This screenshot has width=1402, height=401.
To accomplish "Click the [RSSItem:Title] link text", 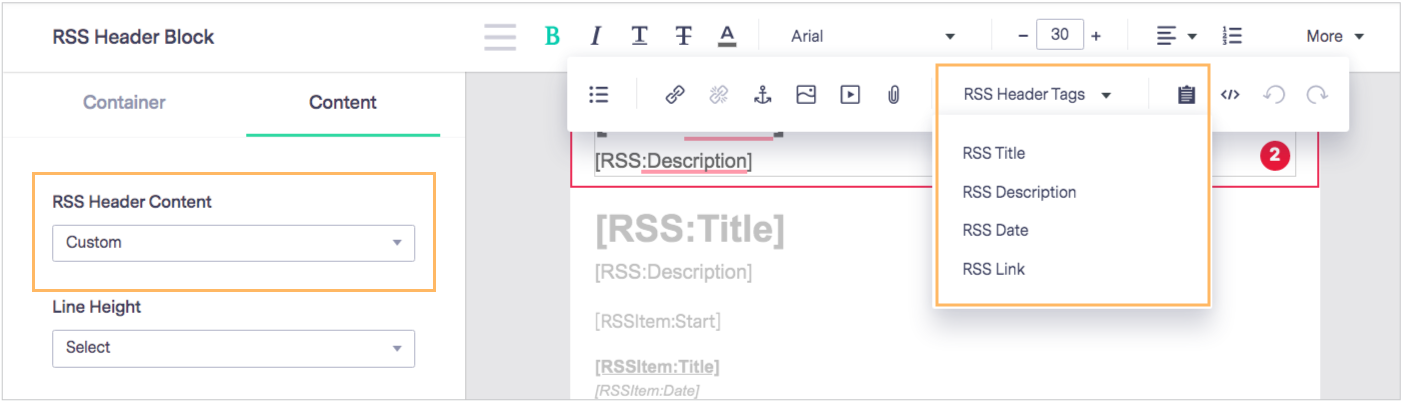I will (657, 367).
